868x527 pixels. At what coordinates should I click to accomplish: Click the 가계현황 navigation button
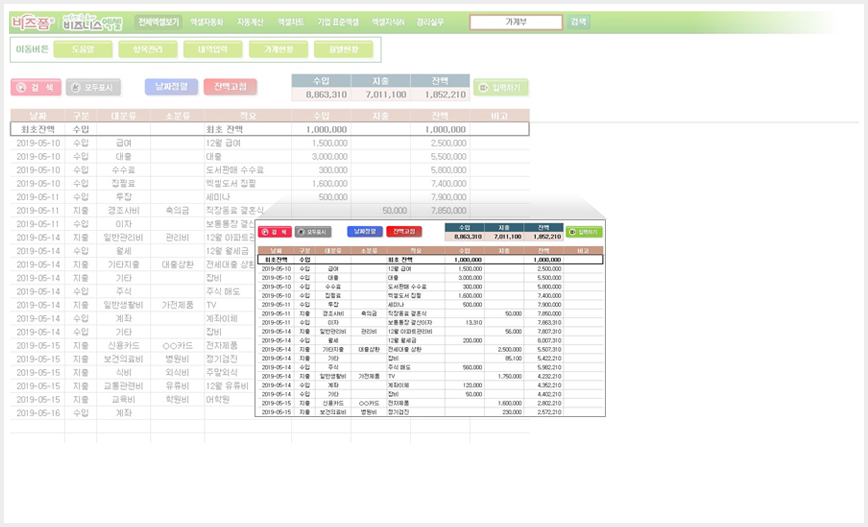point(278,49)
